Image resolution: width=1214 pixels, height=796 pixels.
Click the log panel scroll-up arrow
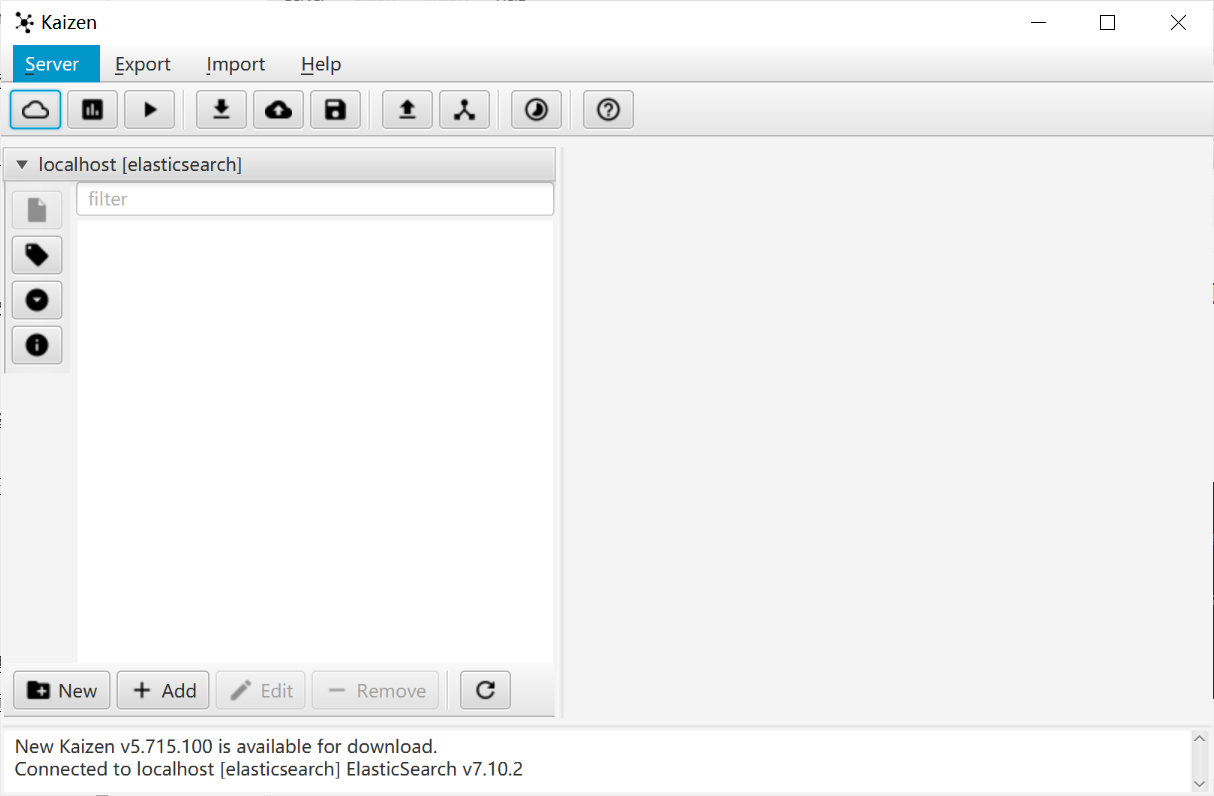pyautogui.click(x=1200, y=740)
